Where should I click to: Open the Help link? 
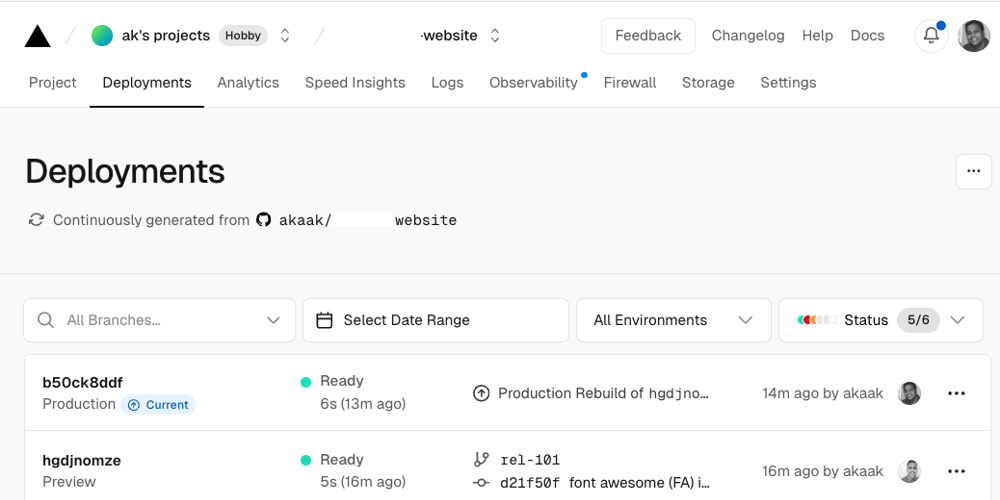(818, 36)
